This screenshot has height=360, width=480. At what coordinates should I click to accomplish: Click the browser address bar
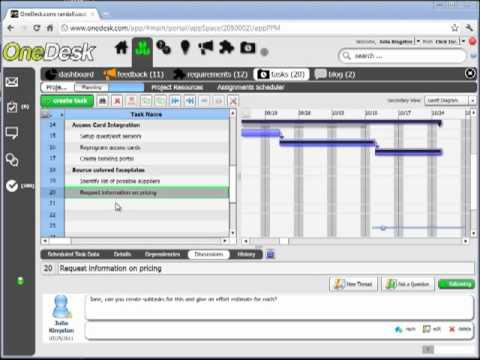253,28
